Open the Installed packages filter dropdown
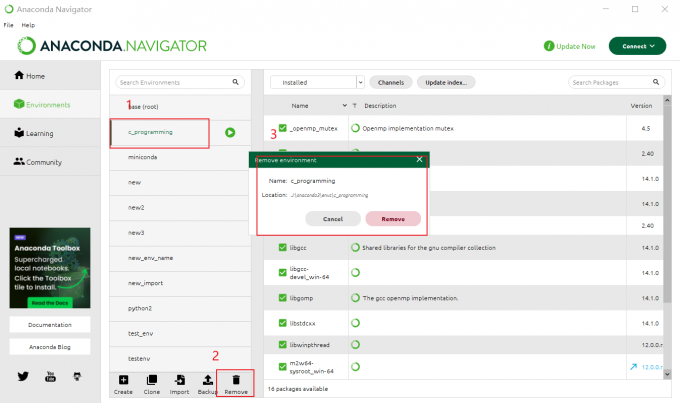This screenshot has width=680, height=403. [317, 82]
